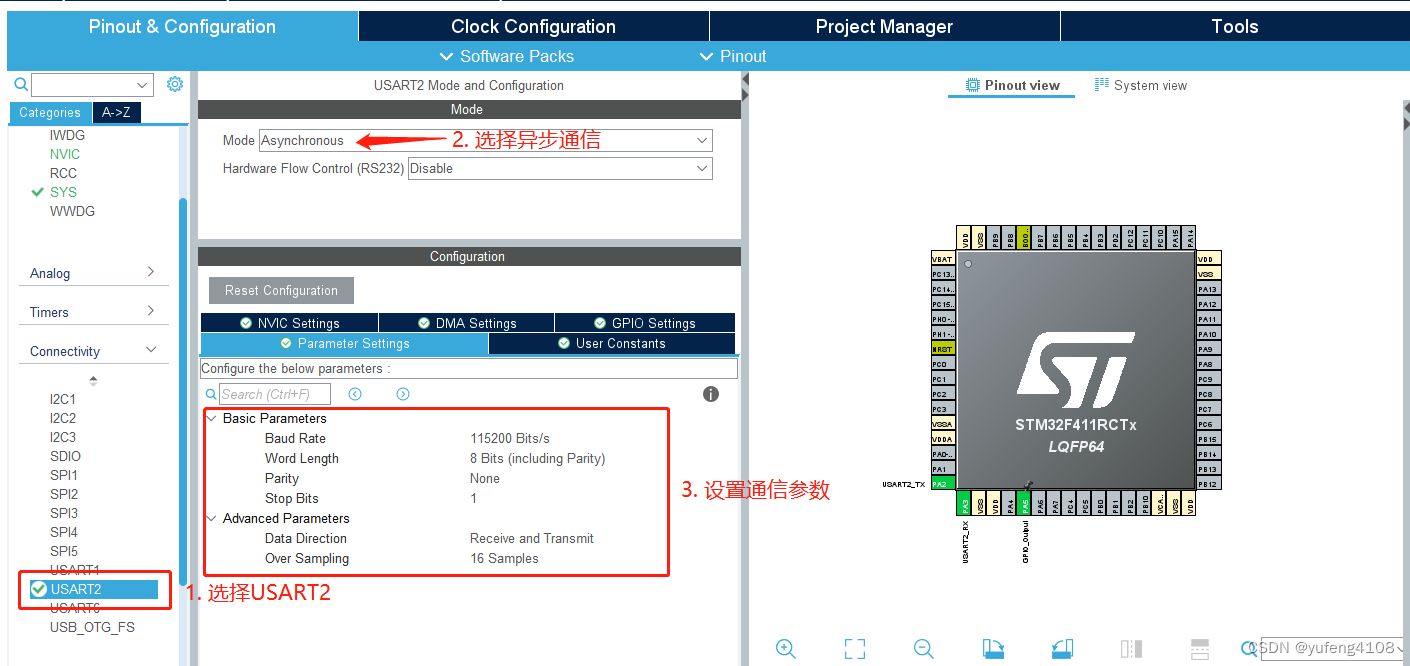Click the VBAT pin on the chip
The width and height of the screenshot is (1410, 666).
point(942,259)
